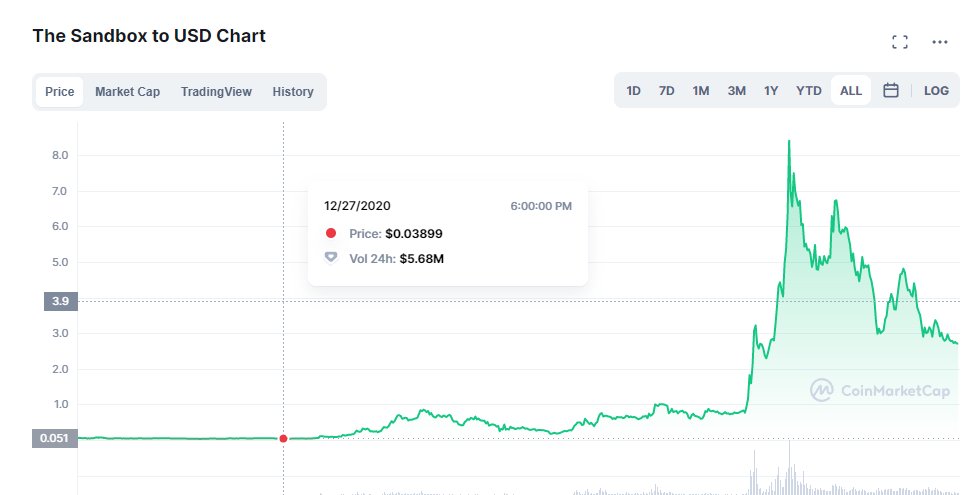Viewport: 969px width, 495px height.
Task: Select the YTD time range
Action: point(809,91)
